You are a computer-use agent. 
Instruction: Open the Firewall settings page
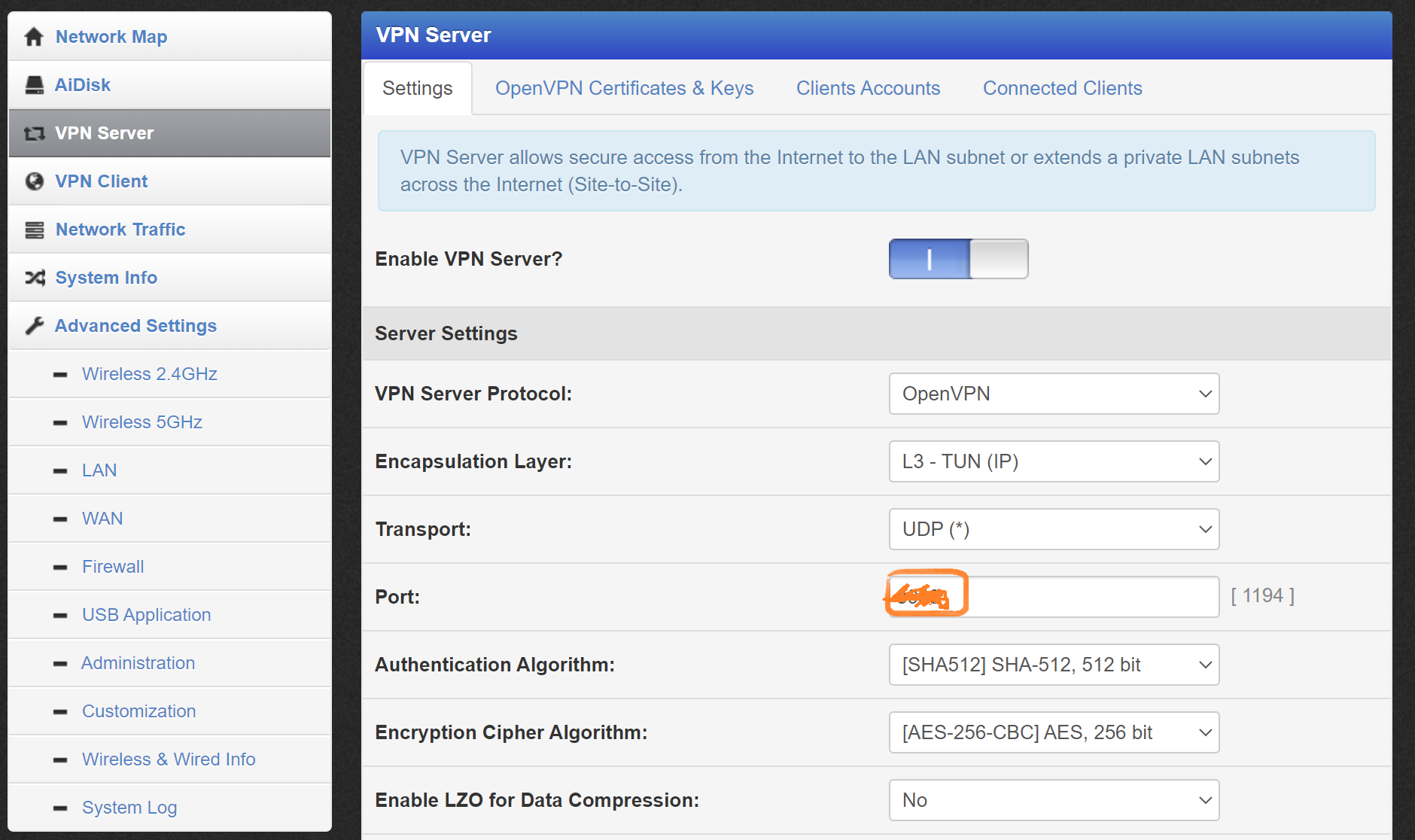tap(113, 567)
